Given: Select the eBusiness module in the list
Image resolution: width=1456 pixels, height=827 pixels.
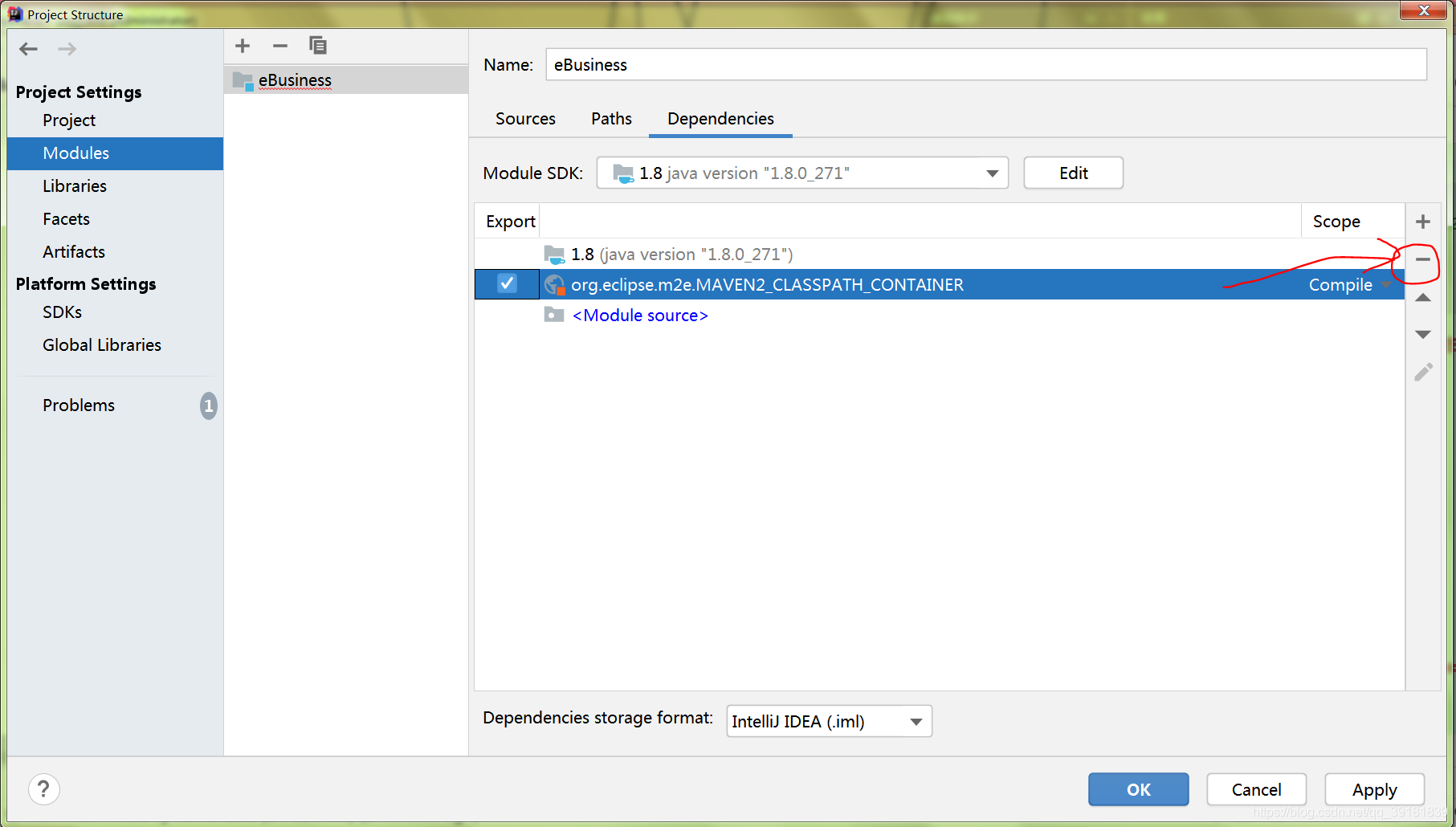Looking at the screenshot, I should pyautogui.click(x=346, y=80).
